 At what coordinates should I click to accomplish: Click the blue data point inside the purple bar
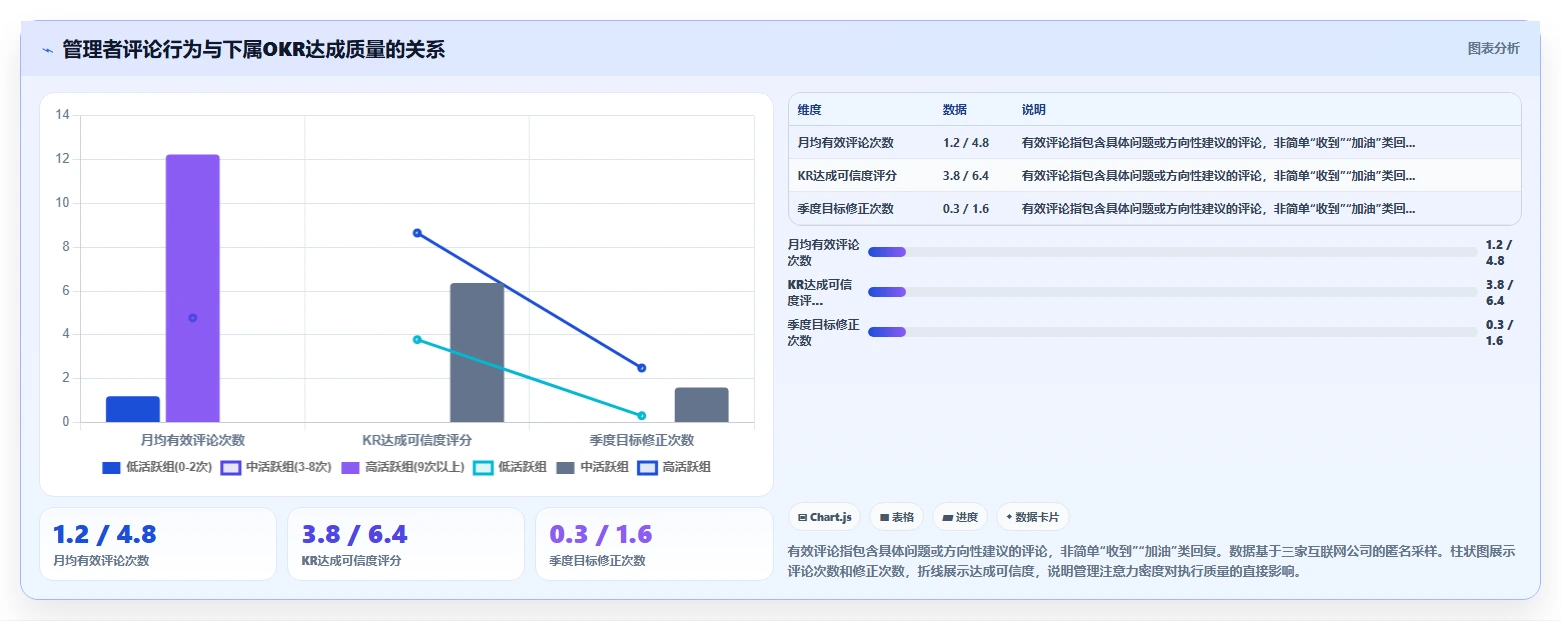click(193, 318)
